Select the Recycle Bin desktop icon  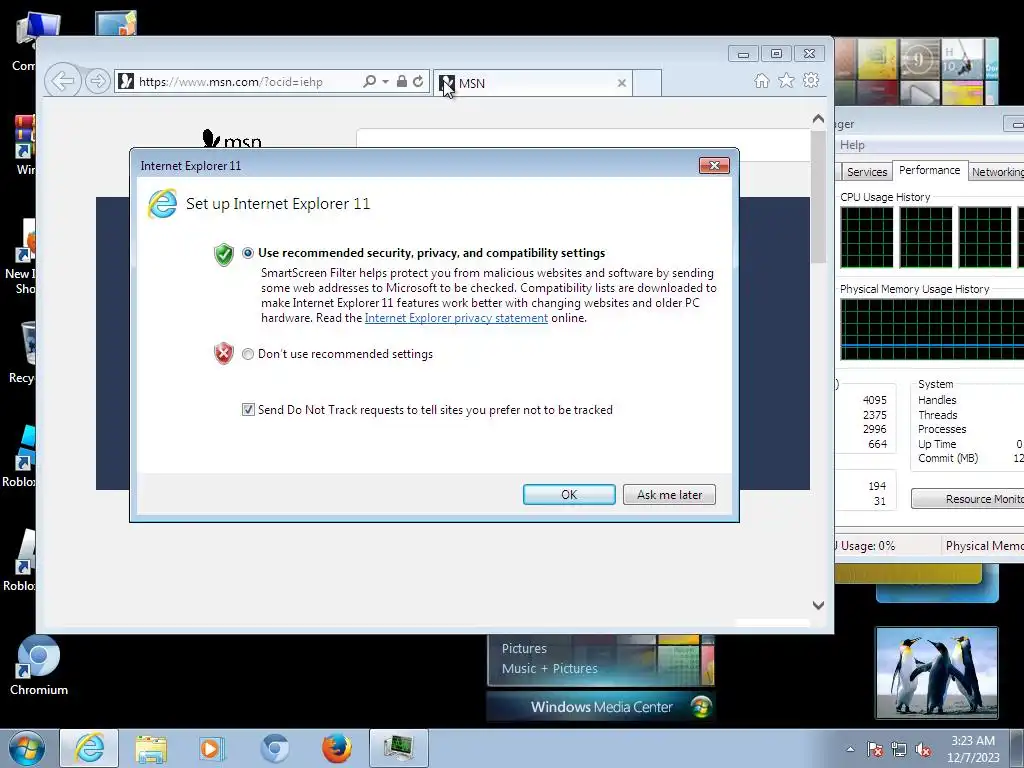tap(24, 352)
